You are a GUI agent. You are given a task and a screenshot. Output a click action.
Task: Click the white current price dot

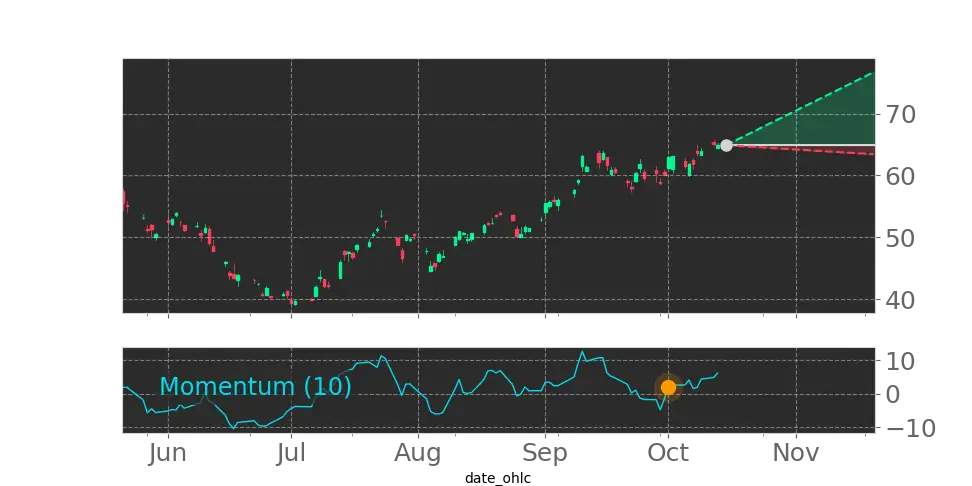(x=726, y=146)
